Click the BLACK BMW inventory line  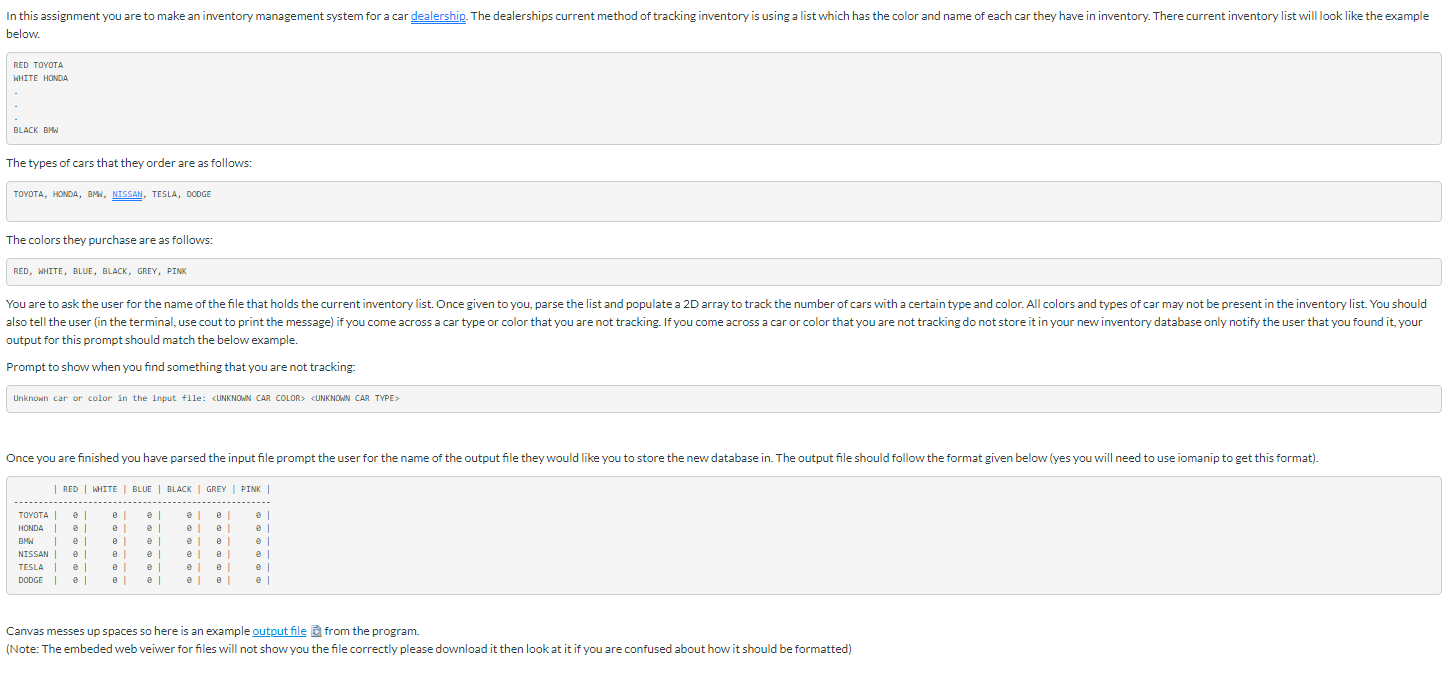coord(36,130)
